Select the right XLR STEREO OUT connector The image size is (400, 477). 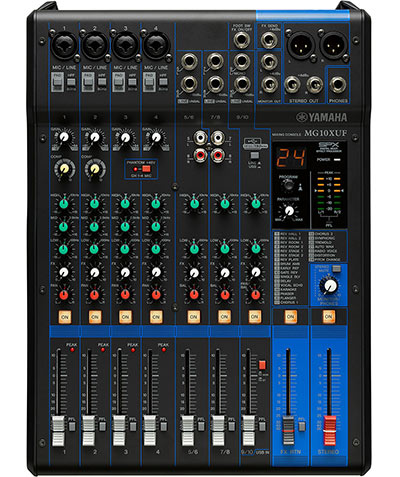point(333,45)
